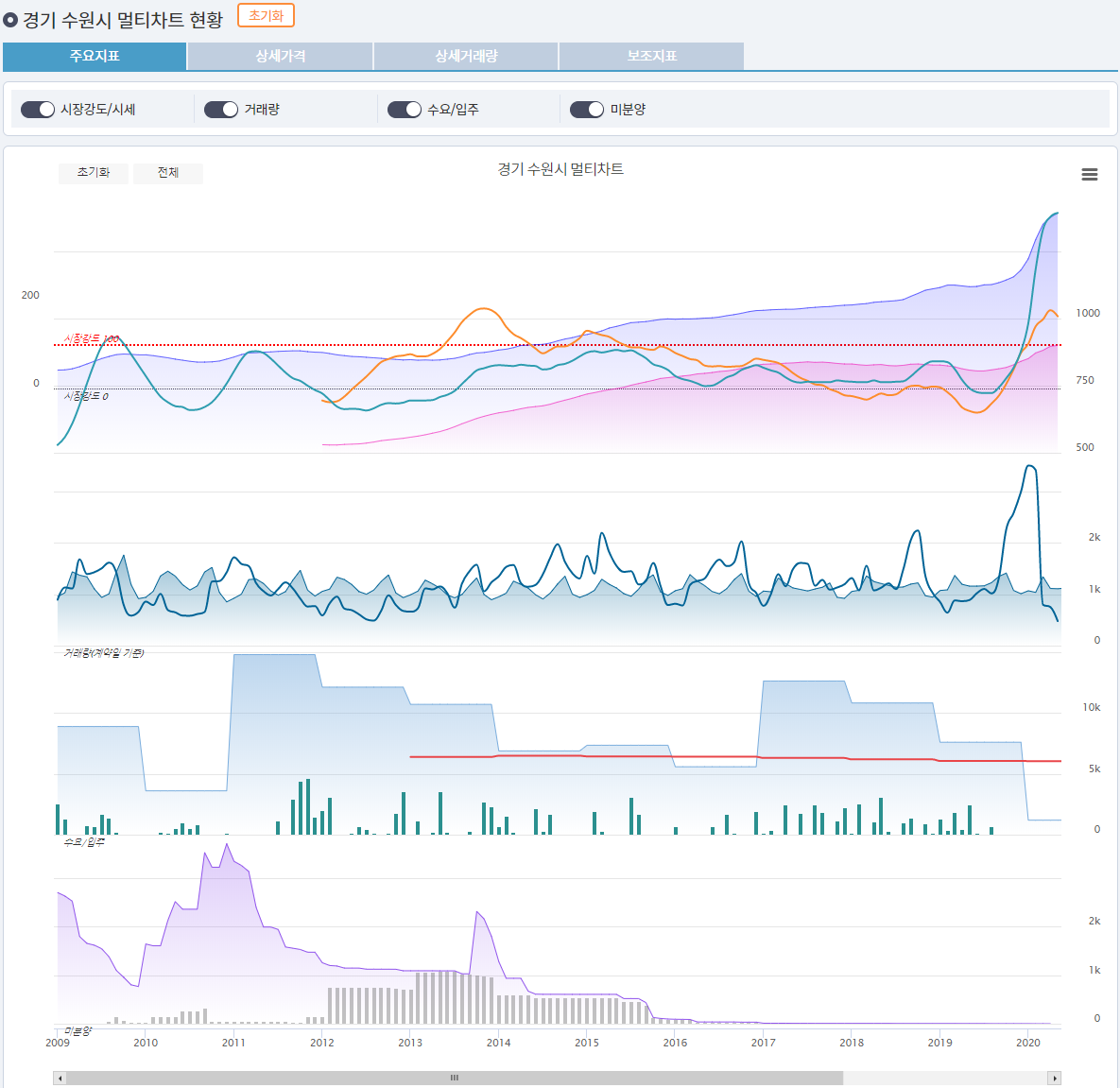
Task: Disable the 거래량 toggle switch
Action: [x=221, y=110]
